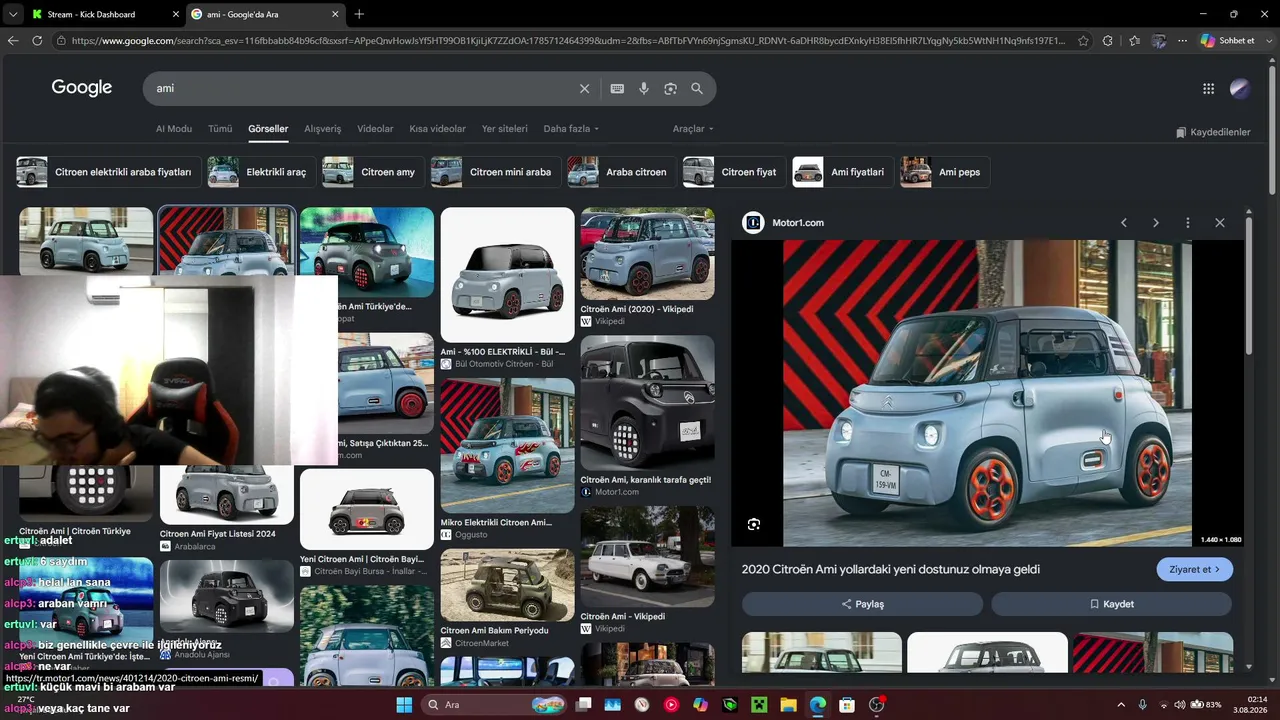Select the Citroen mini araba chip
Image resolution: width=1280 pixels, height=720 pixels.
click(x=496, y=172)
